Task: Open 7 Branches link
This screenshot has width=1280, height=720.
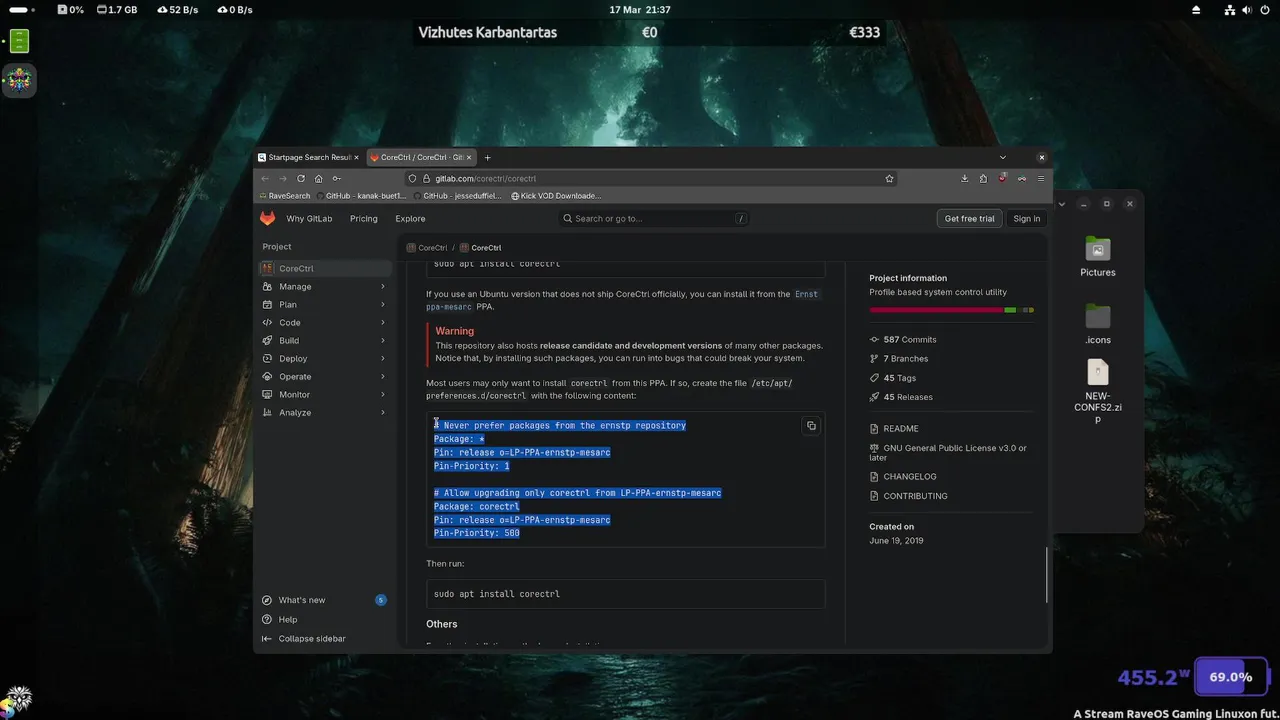Action: pyautogui.click(x=899, y=359)
